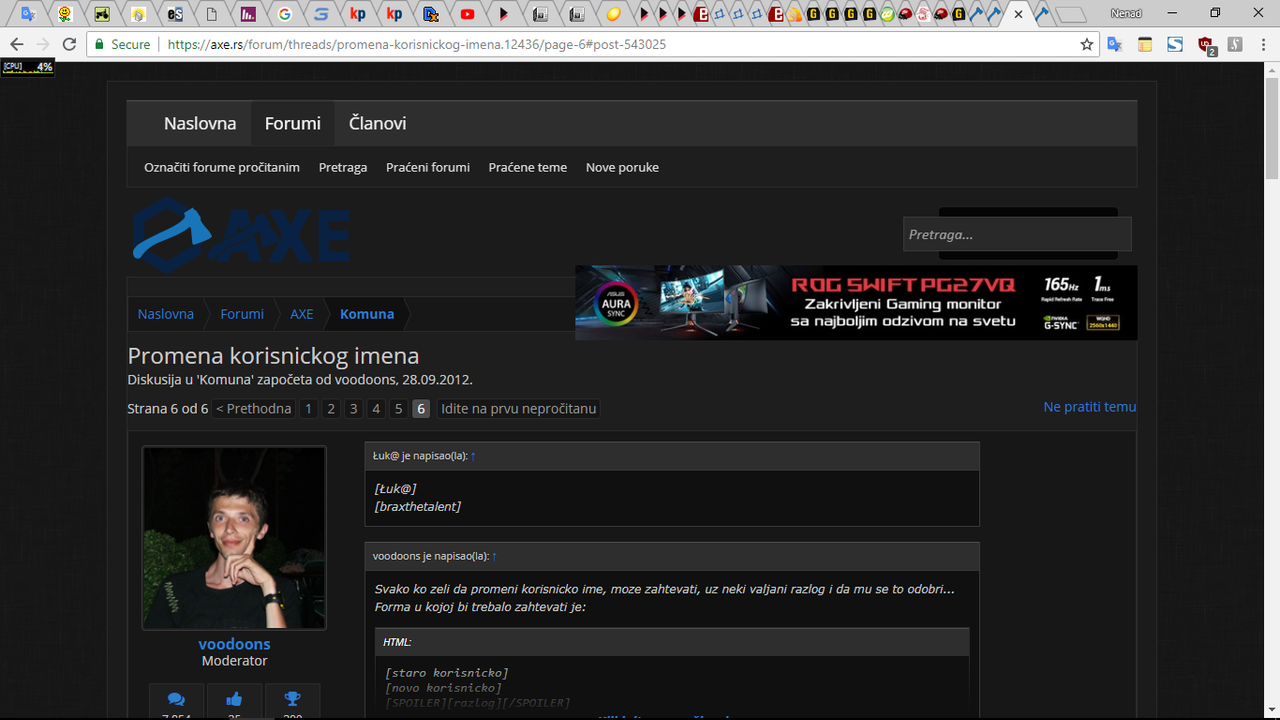This screenshot has width=1280, height=720.
Task: Click the thumbs-up icon in voodoons' stats
Action: tap(234, 700)
